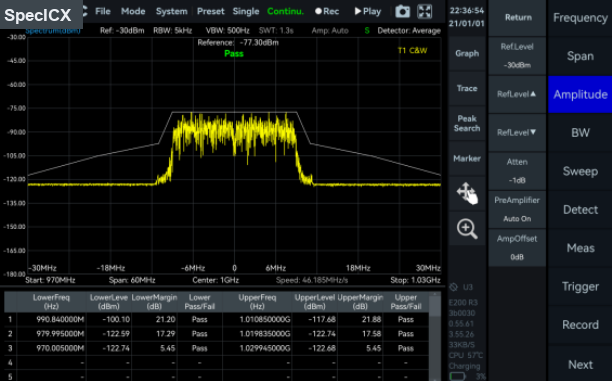Open the Record menu
This screenshot has height=381, width=612.
(x=580, y=325)
